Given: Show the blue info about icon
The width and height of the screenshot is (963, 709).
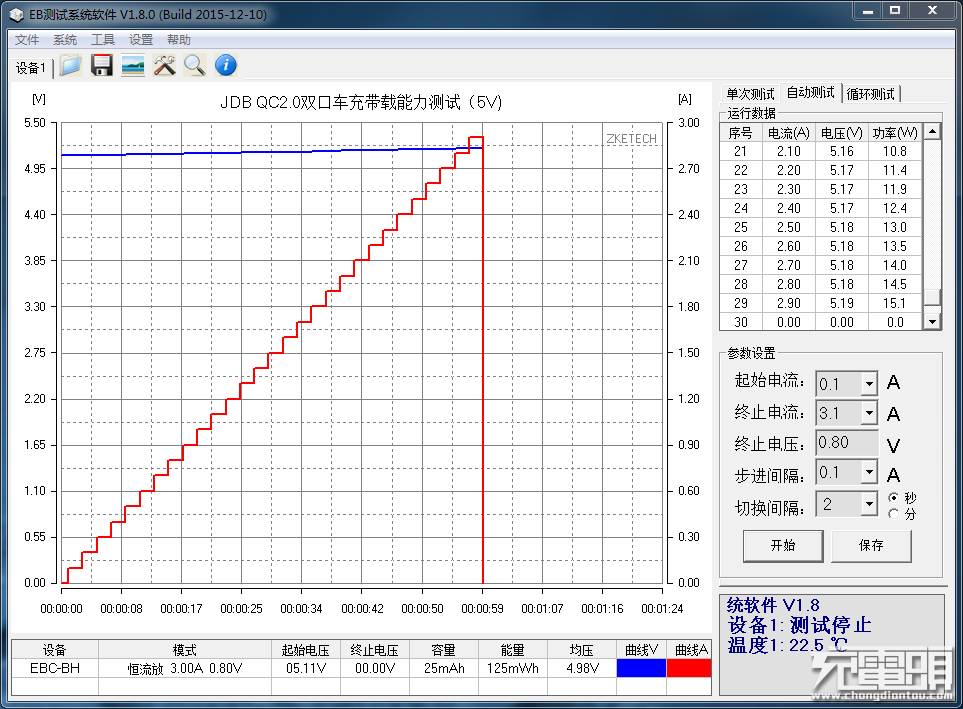Looking at the screenshot, I should coord(226,65).
